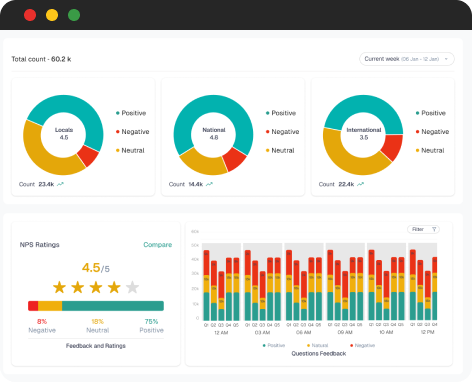The width and height of the screenshot is (472, 382).
Task: Click the red slice of International donut
Action: tap(392, 147)
